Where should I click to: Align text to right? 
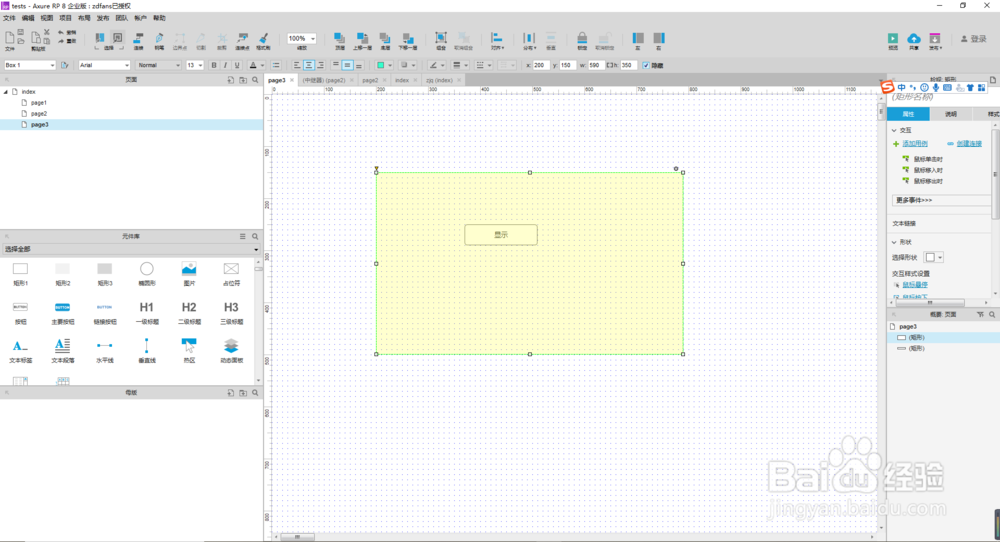pyautogui.click(x=320, y=65)
